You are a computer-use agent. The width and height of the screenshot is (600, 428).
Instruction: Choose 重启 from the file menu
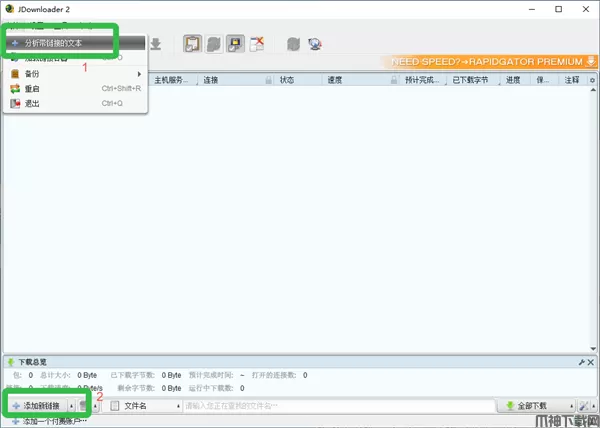point(76,89)
